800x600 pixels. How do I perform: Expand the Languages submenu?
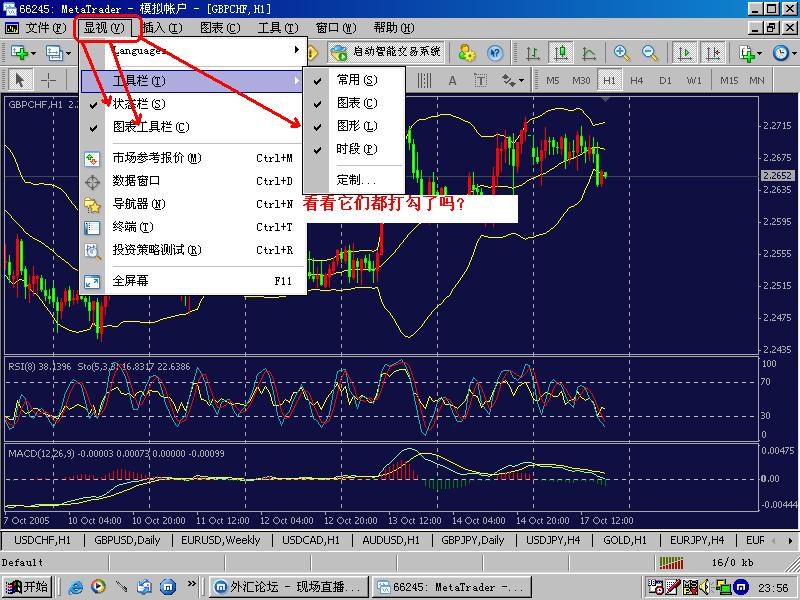(x=192, y=50)
